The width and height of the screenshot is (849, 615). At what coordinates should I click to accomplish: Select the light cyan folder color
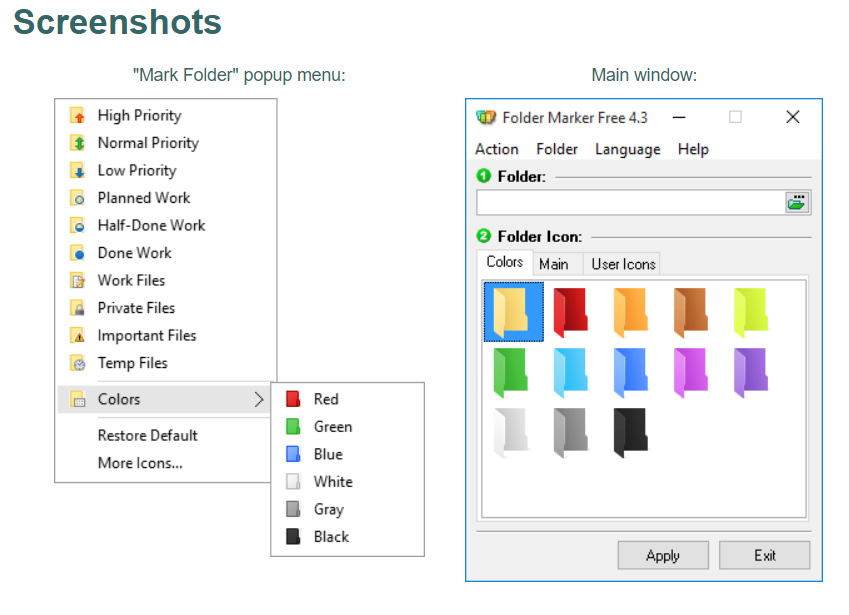pyautogui.click(x=571, y=371)
